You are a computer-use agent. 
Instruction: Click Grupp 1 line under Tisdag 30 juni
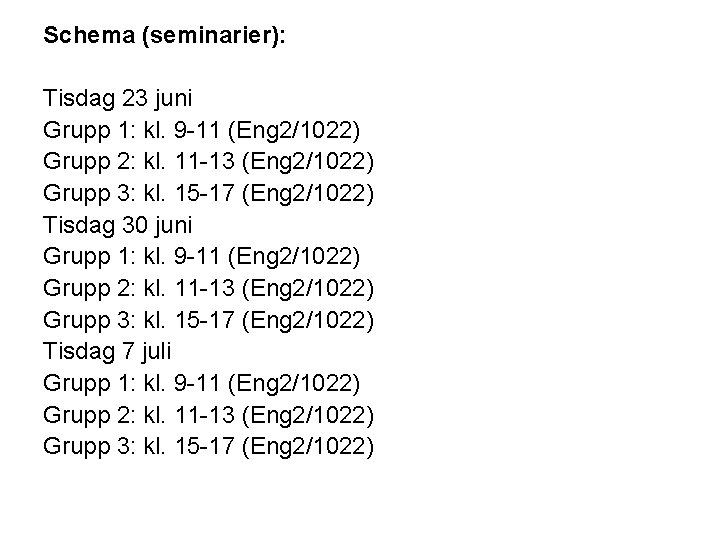click(x=202, y=257)
